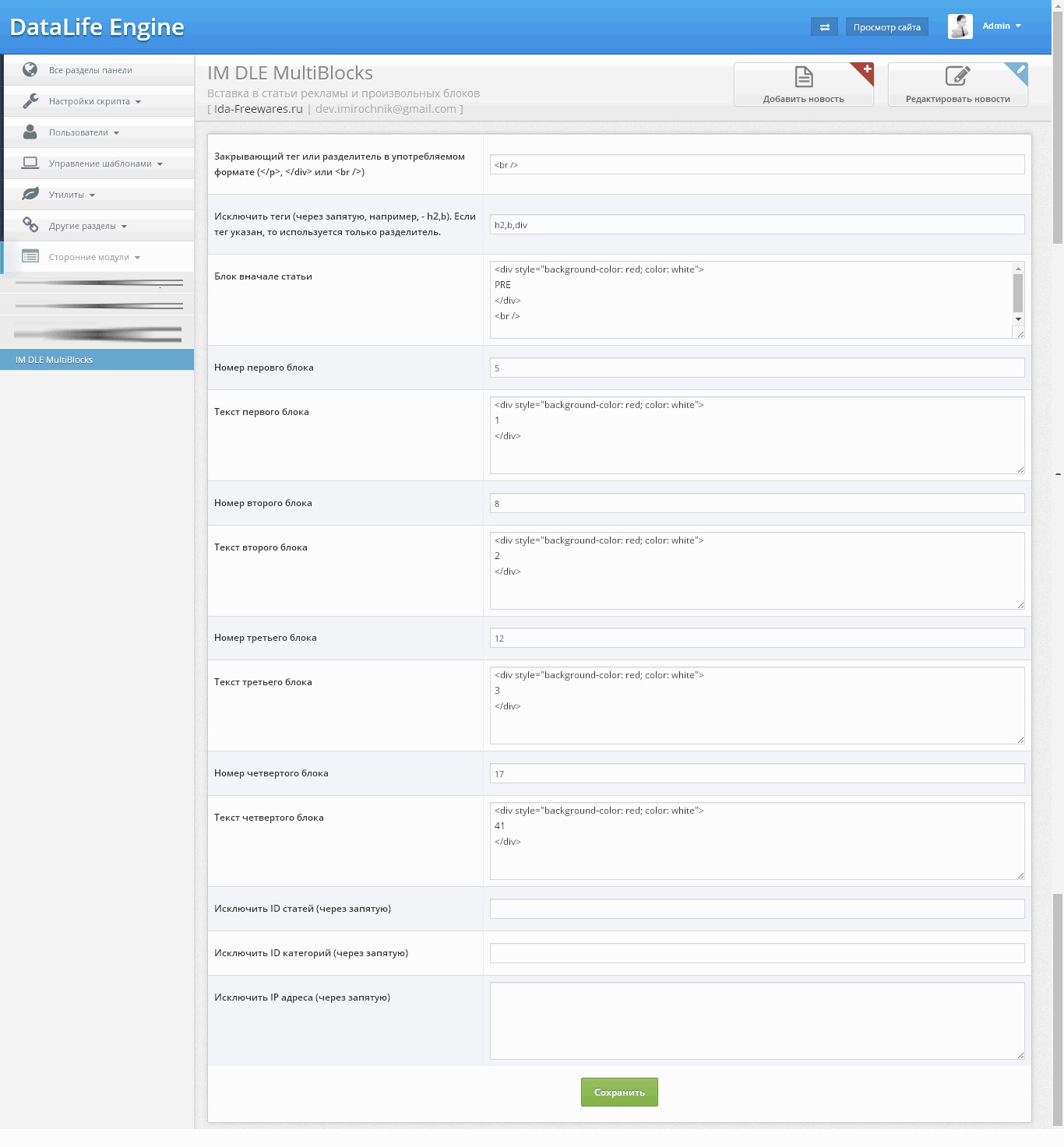Click the Текст третьего блока textarea

coord(757,705)
